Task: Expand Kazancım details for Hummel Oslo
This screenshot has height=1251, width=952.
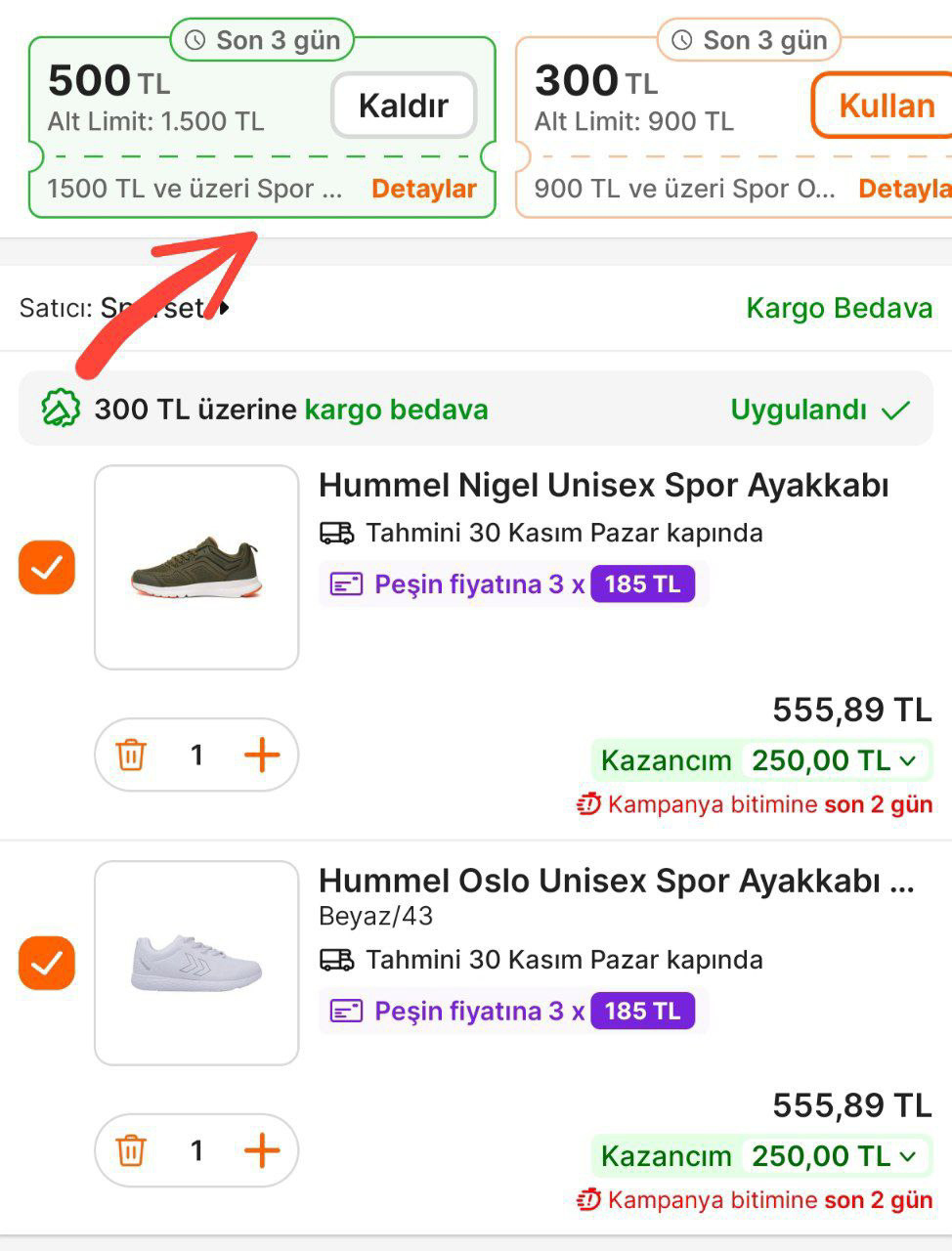Action: [906, 1156]
